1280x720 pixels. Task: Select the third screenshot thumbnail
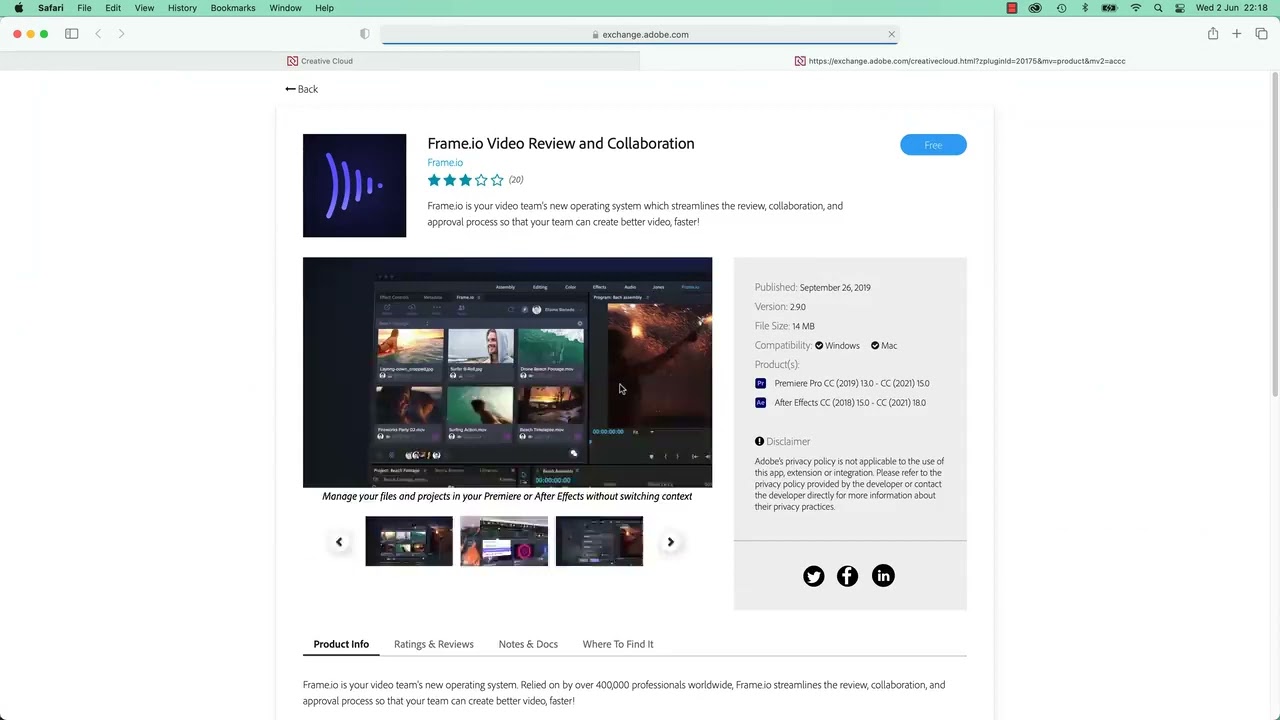pyautogui.click(x=599, y=541)
